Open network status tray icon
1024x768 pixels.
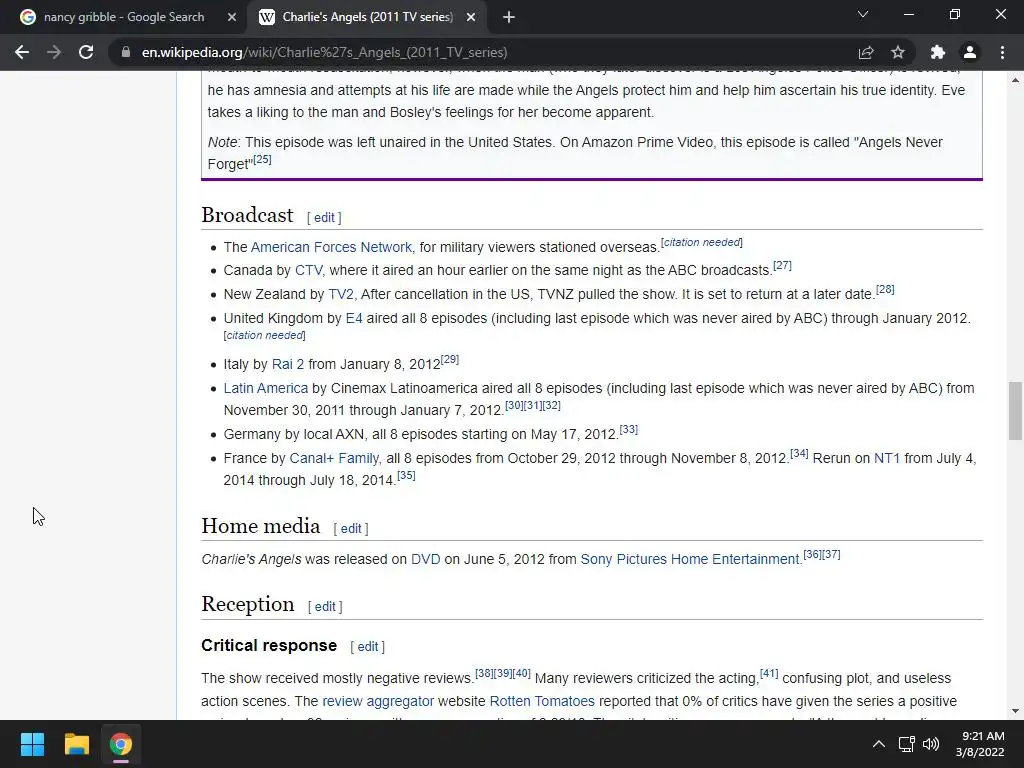click(x=906, y=744)
